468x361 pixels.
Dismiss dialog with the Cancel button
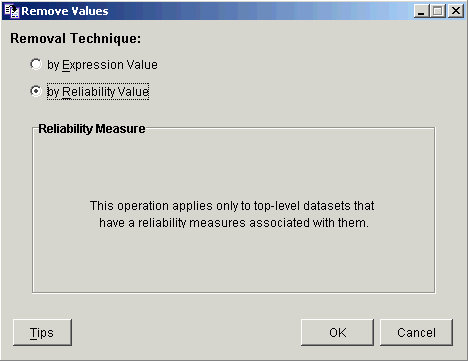click(416, 332)
